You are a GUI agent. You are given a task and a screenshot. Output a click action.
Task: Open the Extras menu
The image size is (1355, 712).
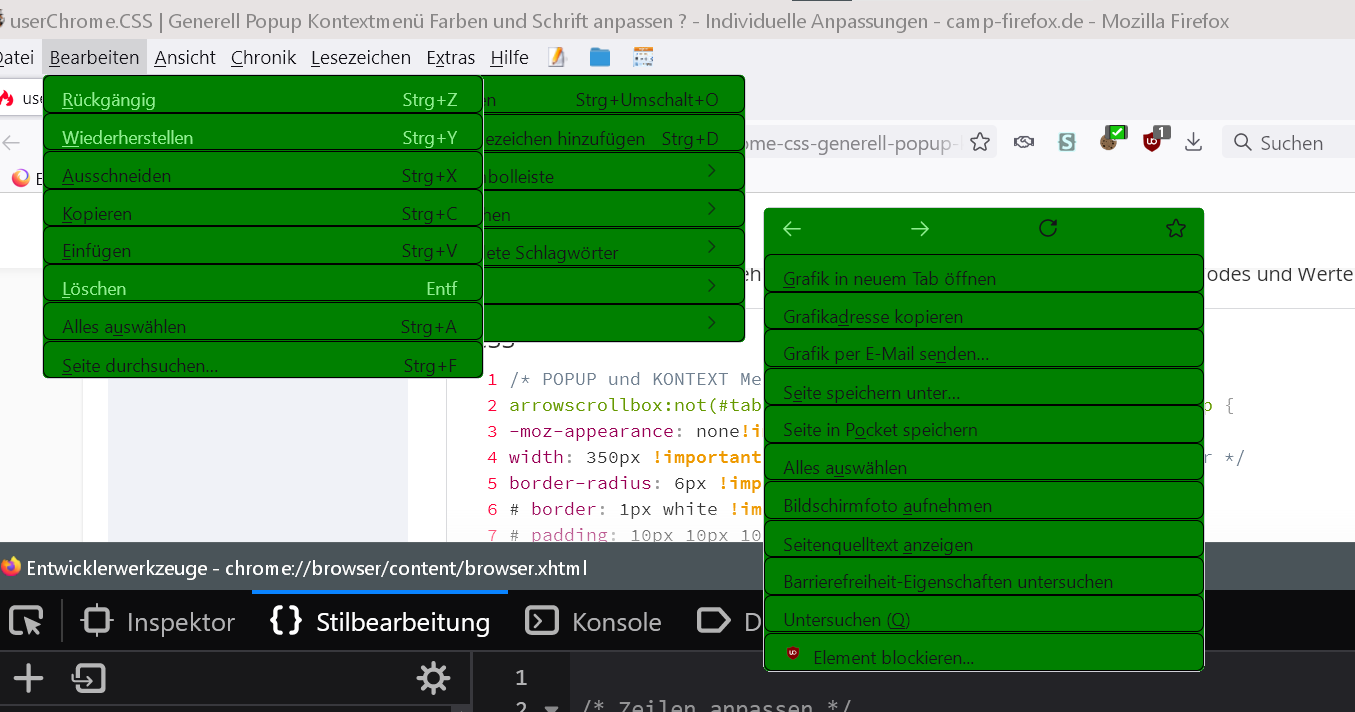(450, 57)
